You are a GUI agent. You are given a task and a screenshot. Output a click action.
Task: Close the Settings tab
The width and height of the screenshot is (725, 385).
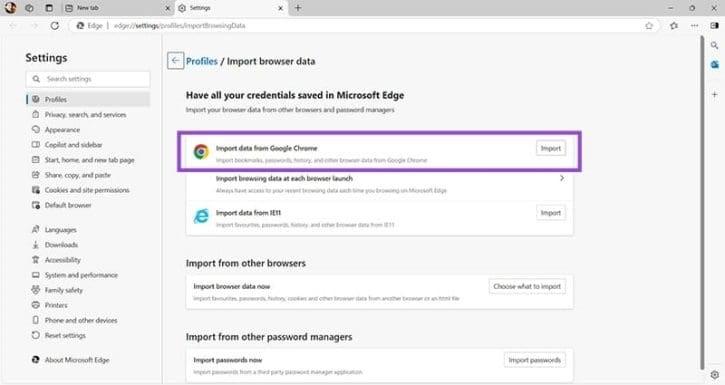pos(280,8)
